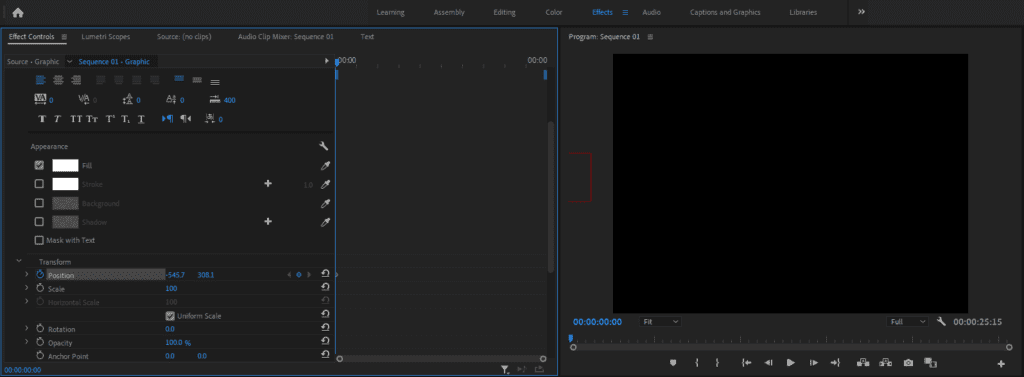The image size is (1024, 377).
Task: Open Appearance graphics properties wrench
Action: pos(323,146)
